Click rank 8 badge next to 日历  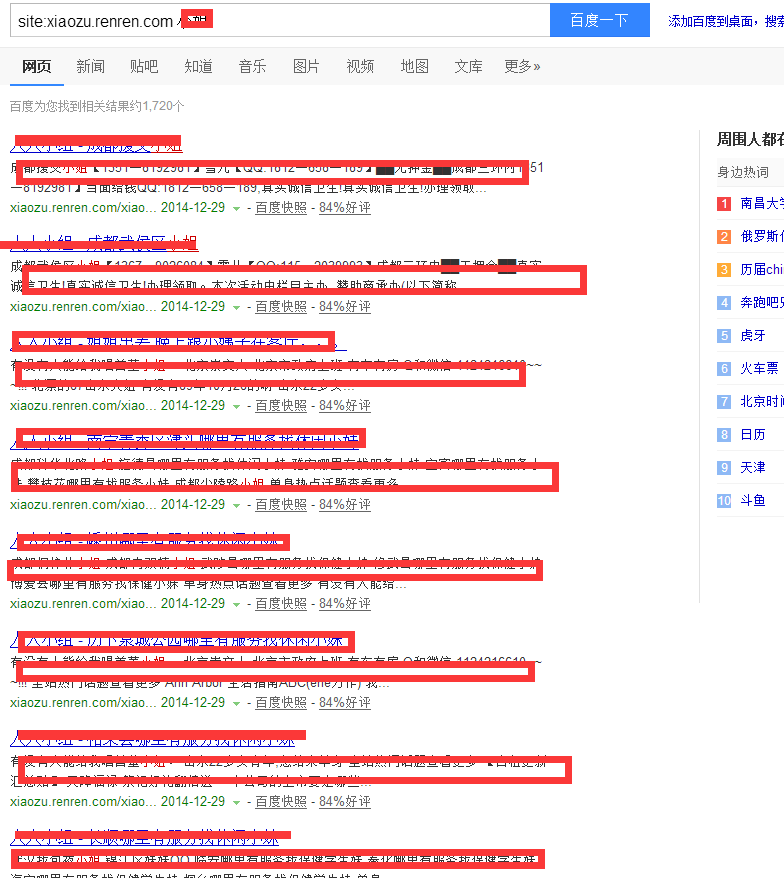(724, 435)
